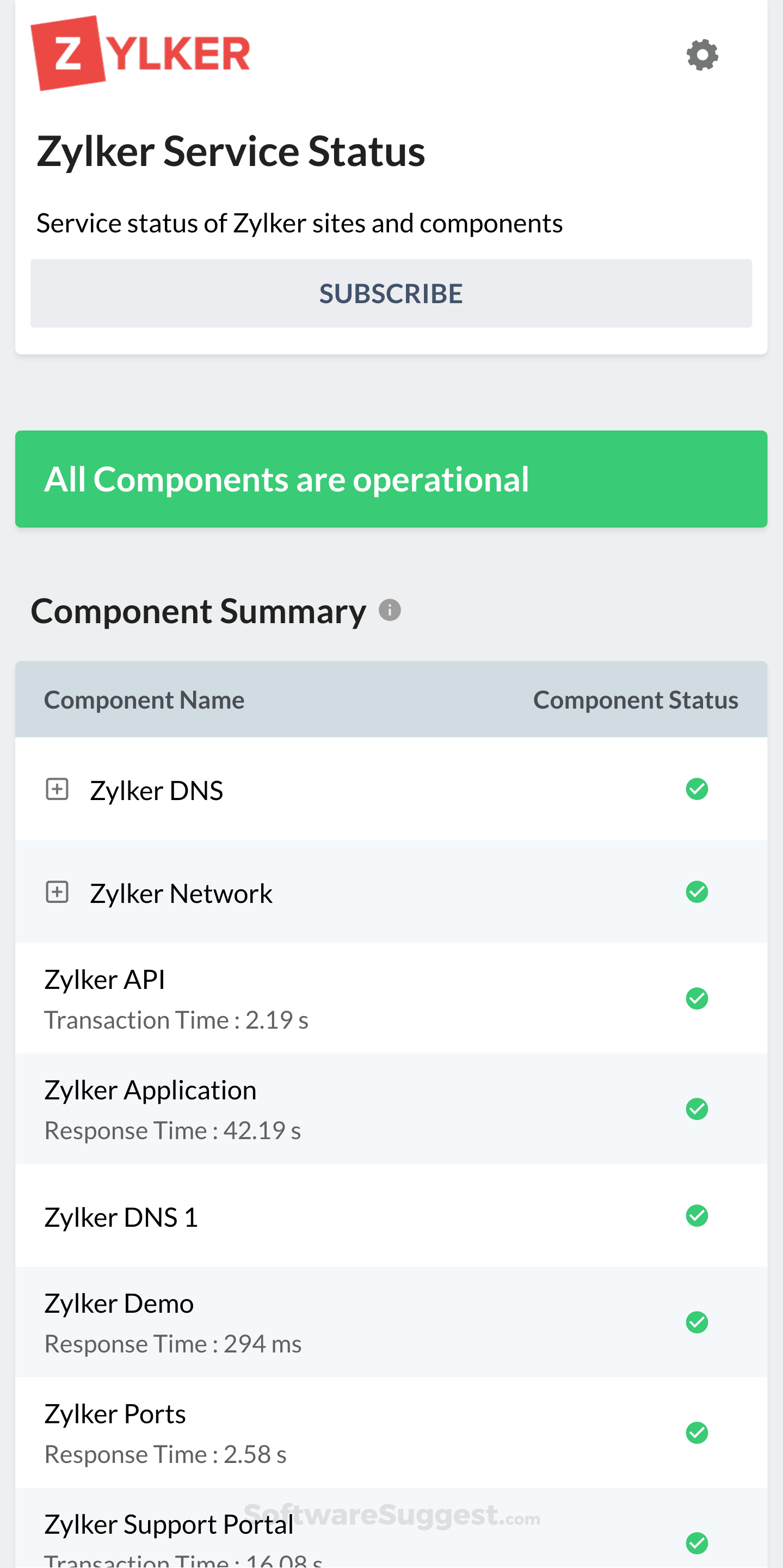Open settings via the gear icon
783x1568 pixels.
(702, 55)
